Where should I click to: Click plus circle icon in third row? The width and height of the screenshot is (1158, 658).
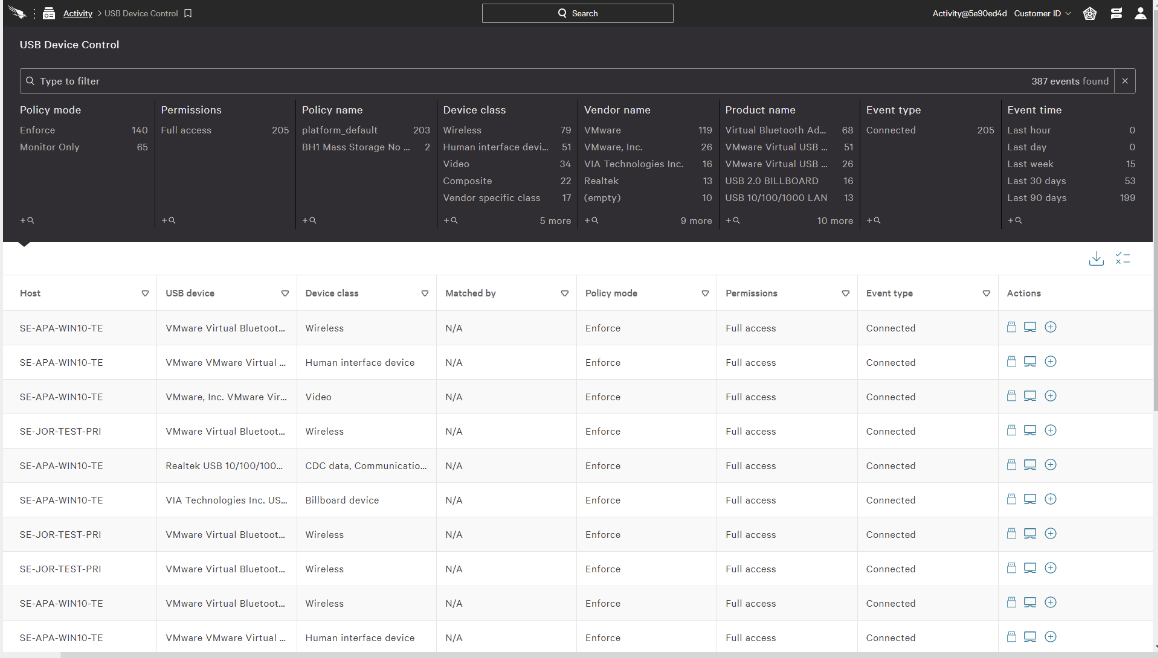click(1050, 397)
